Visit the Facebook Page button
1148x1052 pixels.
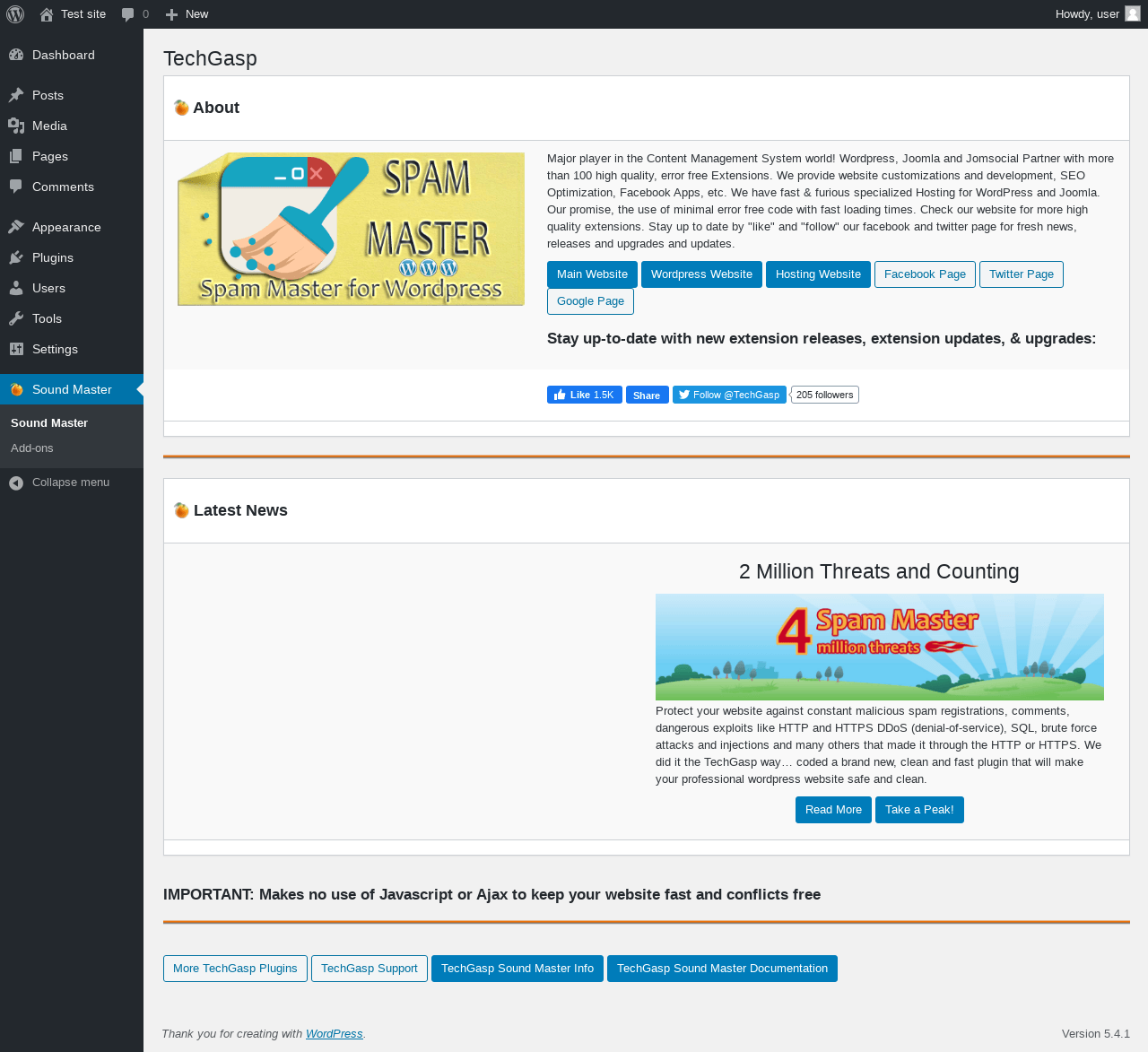925,274
